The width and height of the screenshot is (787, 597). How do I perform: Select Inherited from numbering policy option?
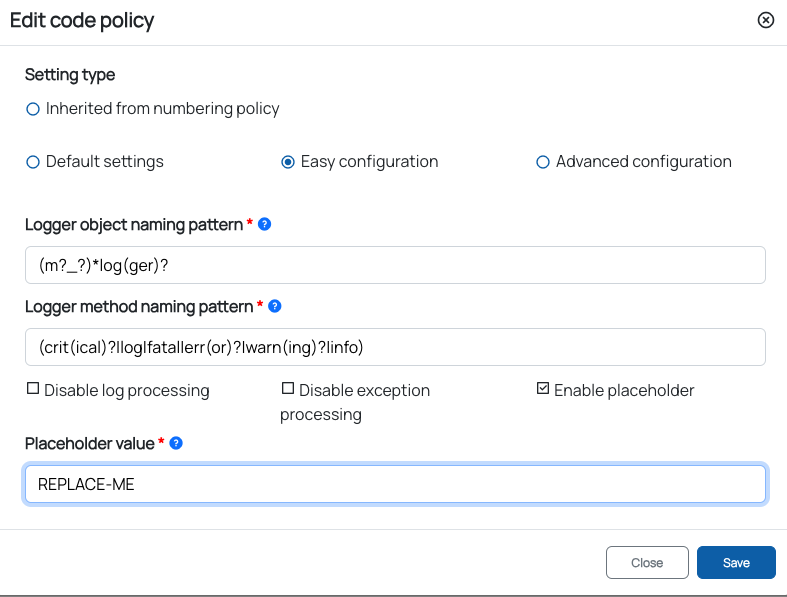(33, 109)
